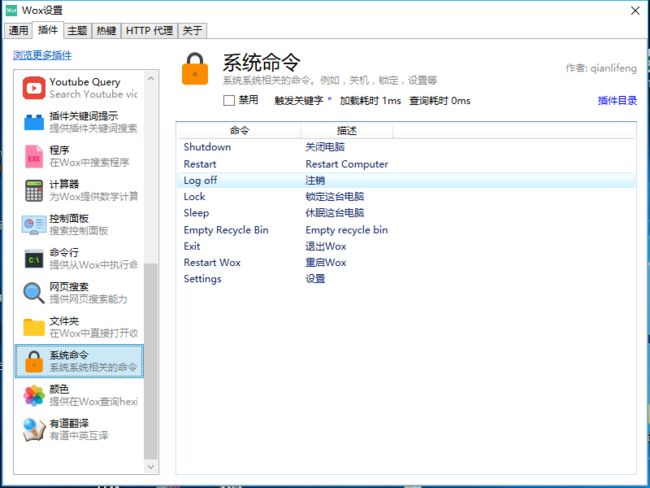Screen dimensions: 650x488
Task: Select the Empty Recycle Bin command
Action: pyautogui.click(x=406, y=230)
